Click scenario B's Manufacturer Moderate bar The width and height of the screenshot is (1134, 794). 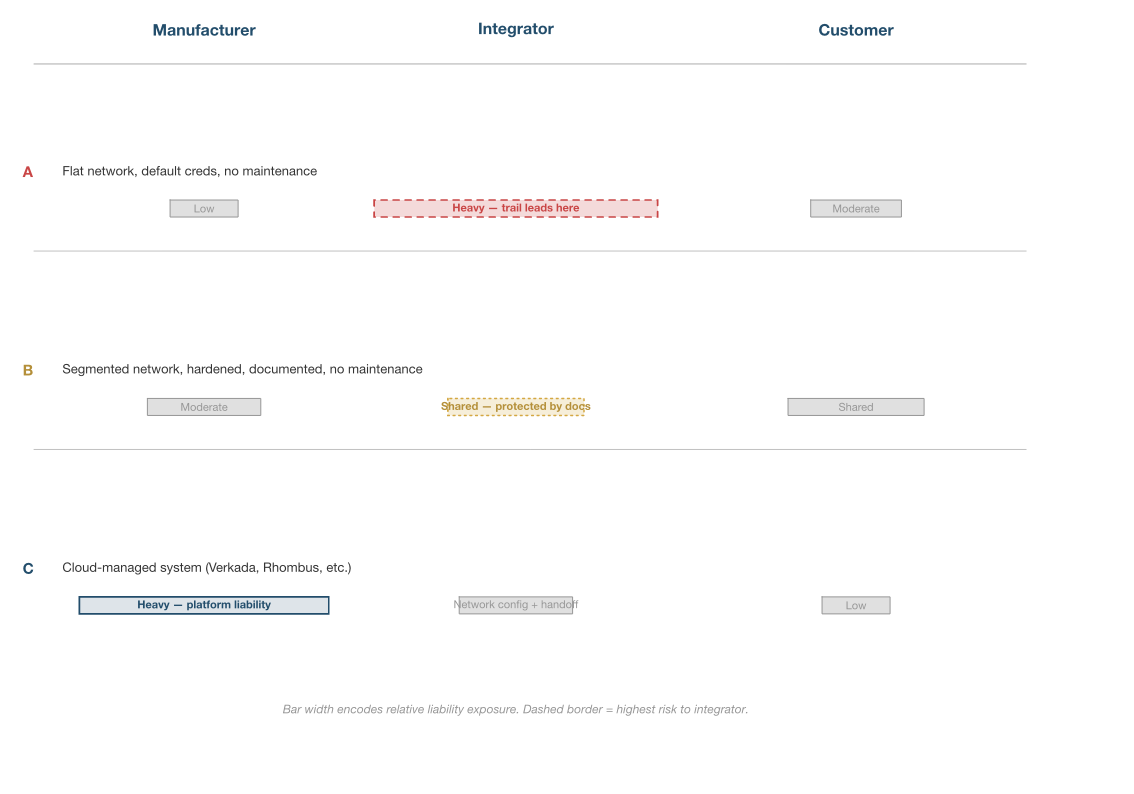click(x=204, y=407)
